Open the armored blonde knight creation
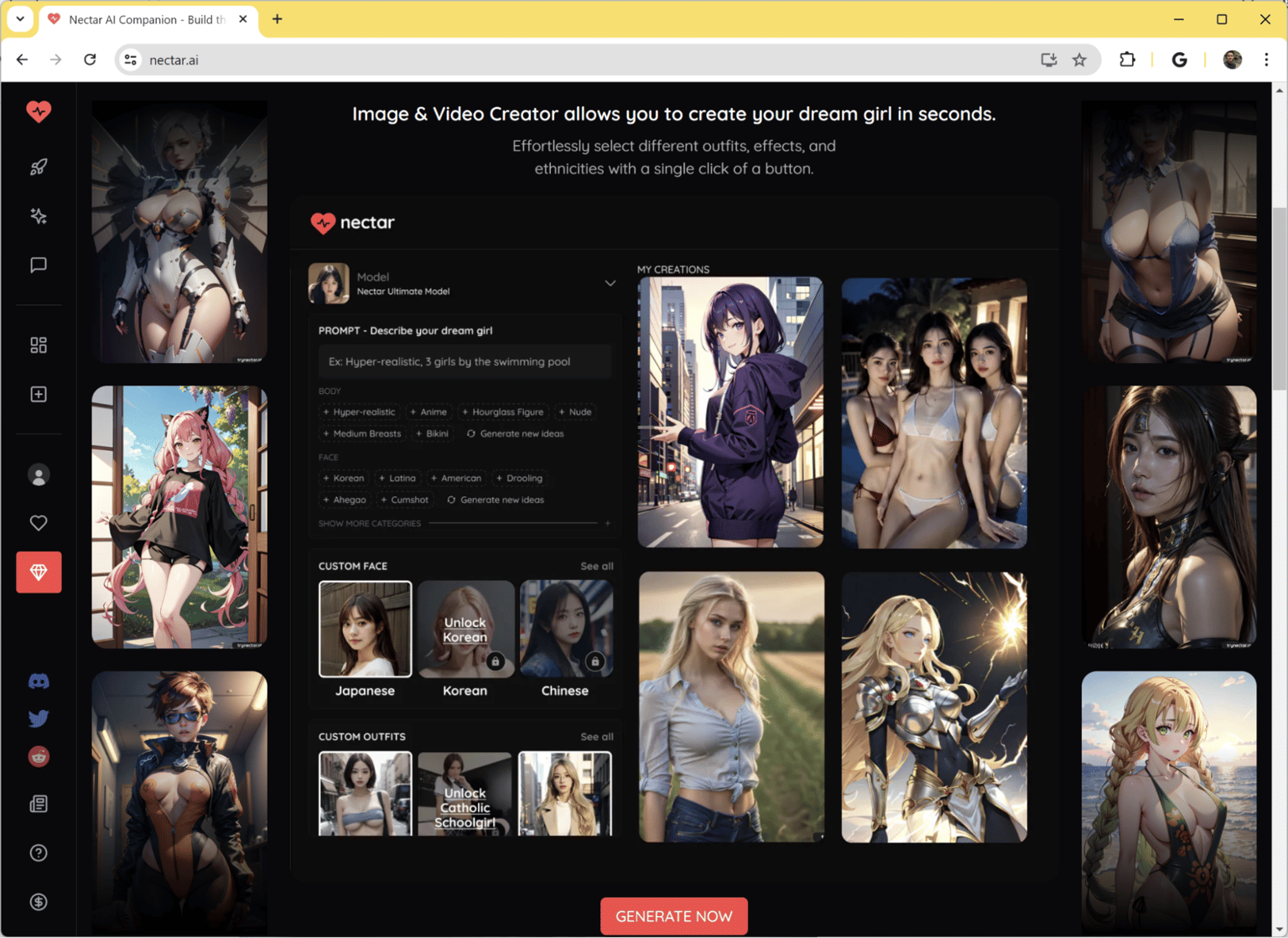Screen dimensions: 1288x938 pos(934,707)
